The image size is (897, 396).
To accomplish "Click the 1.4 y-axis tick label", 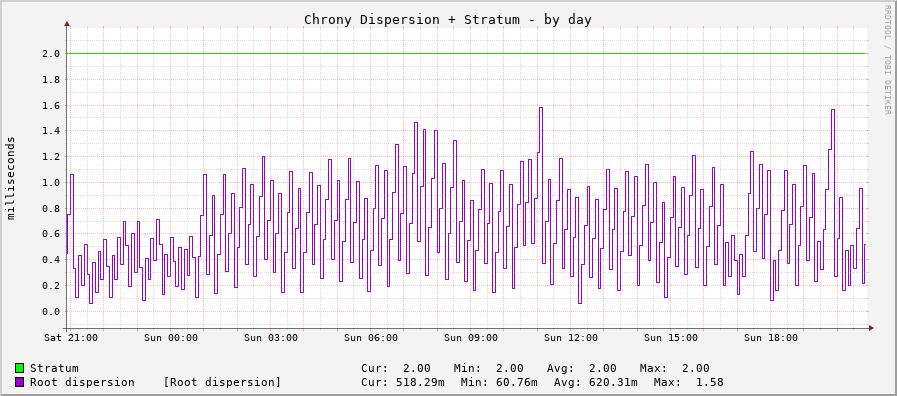I will (x=52, y=131).
